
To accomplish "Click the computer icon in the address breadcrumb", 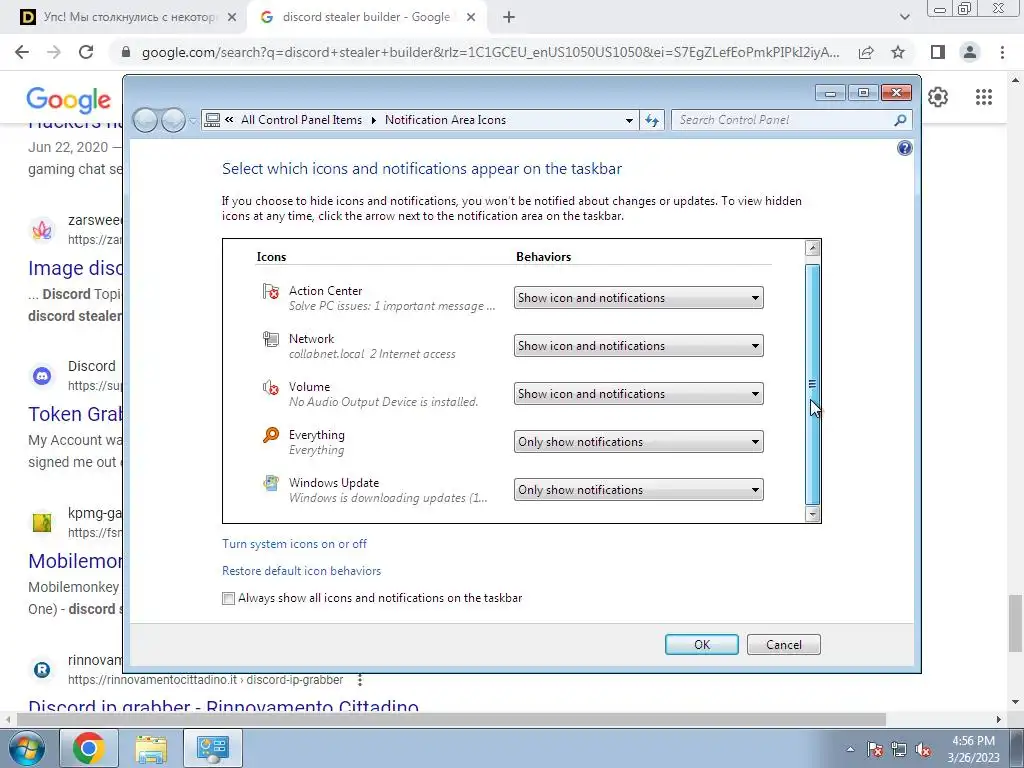I will coord(212,120).
